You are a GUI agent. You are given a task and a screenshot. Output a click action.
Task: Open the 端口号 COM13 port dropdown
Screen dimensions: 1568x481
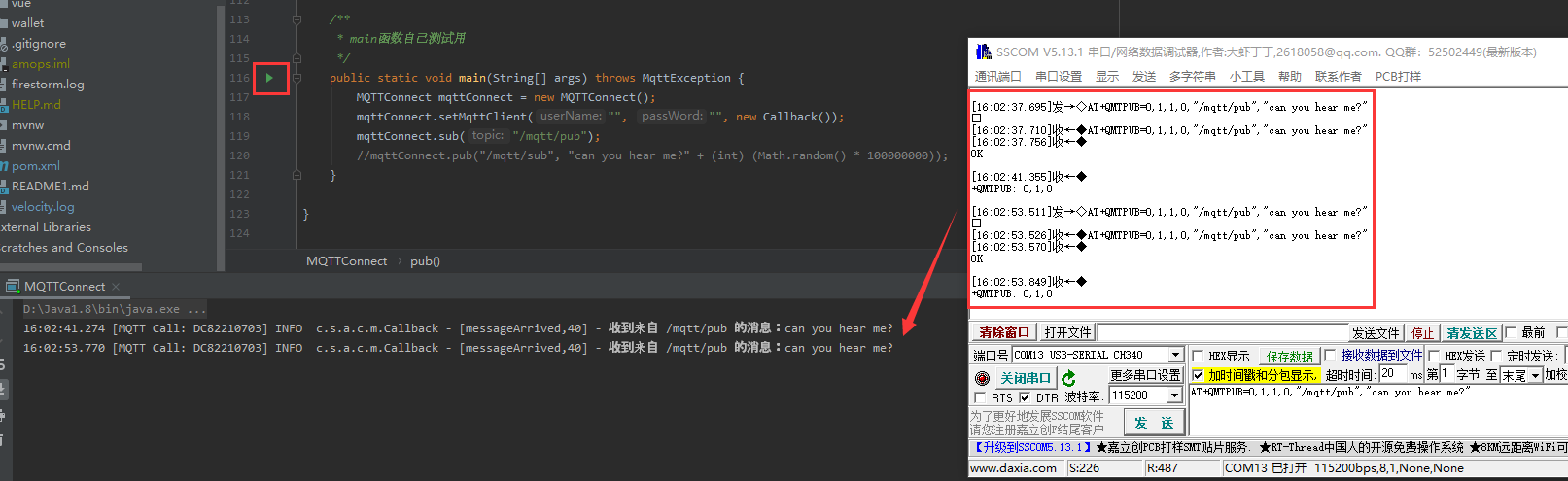[1175, 356]
